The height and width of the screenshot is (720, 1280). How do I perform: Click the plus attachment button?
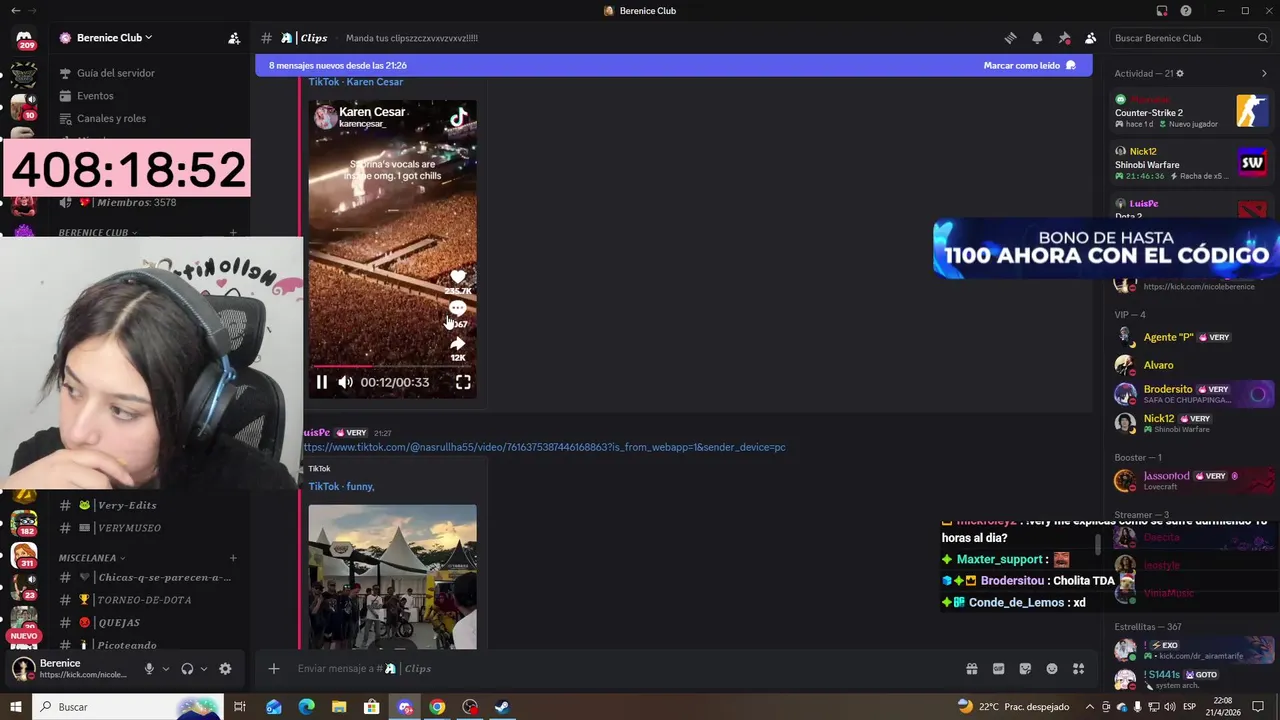tap(274, 669)
